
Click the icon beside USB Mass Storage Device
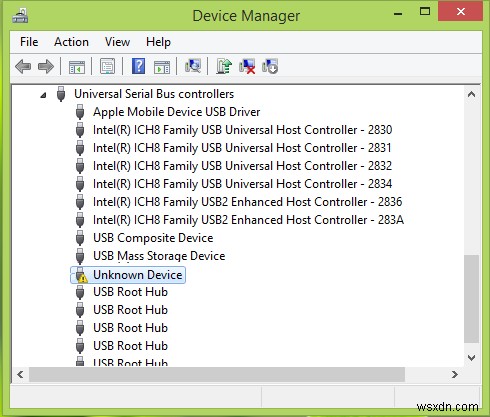click(x=80, y=256)
